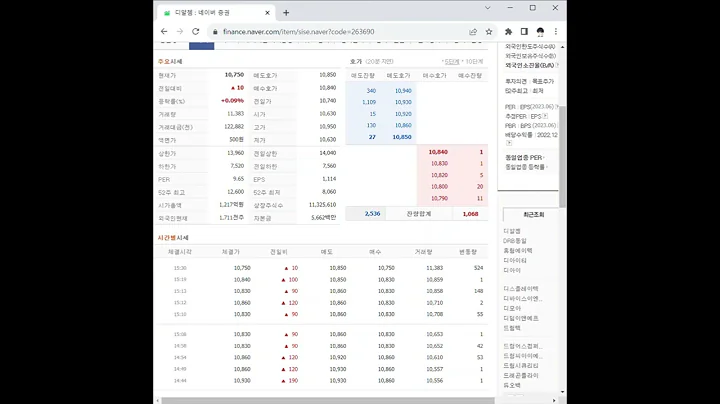Viewport: 720px width, 404px height.
Task: Click the 주요시세 section heading
Action: point(170,62)
